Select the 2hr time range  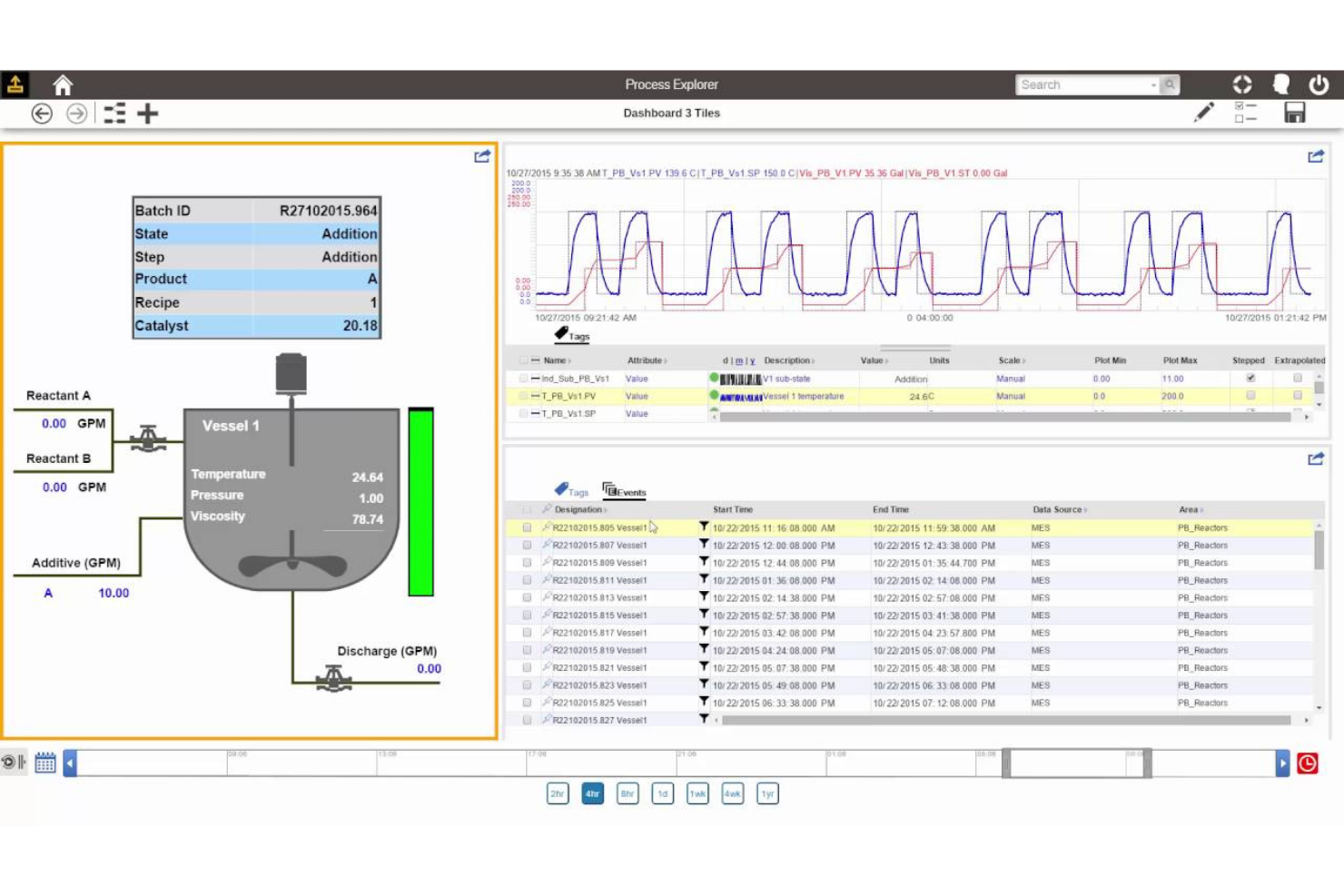coord(558,793)
